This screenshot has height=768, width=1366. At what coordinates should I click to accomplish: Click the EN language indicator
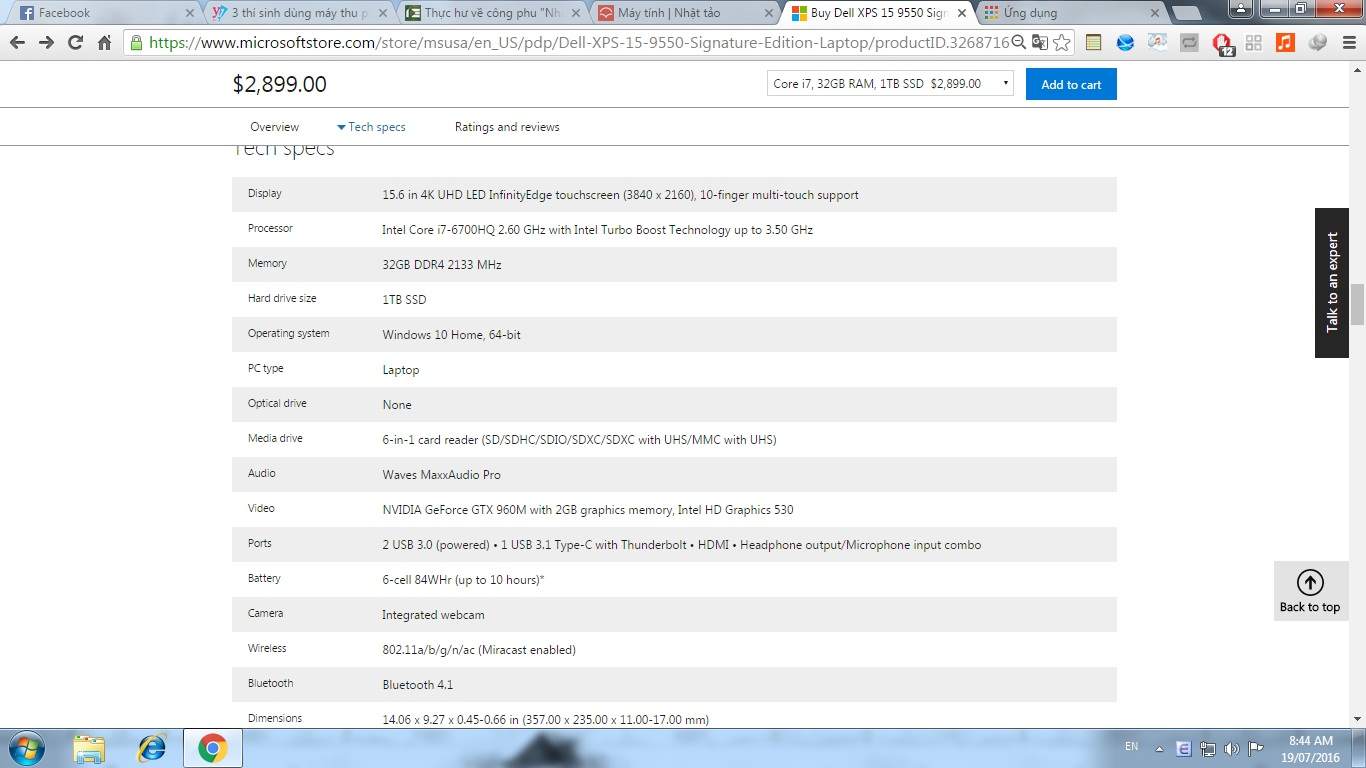[1132, 746]
